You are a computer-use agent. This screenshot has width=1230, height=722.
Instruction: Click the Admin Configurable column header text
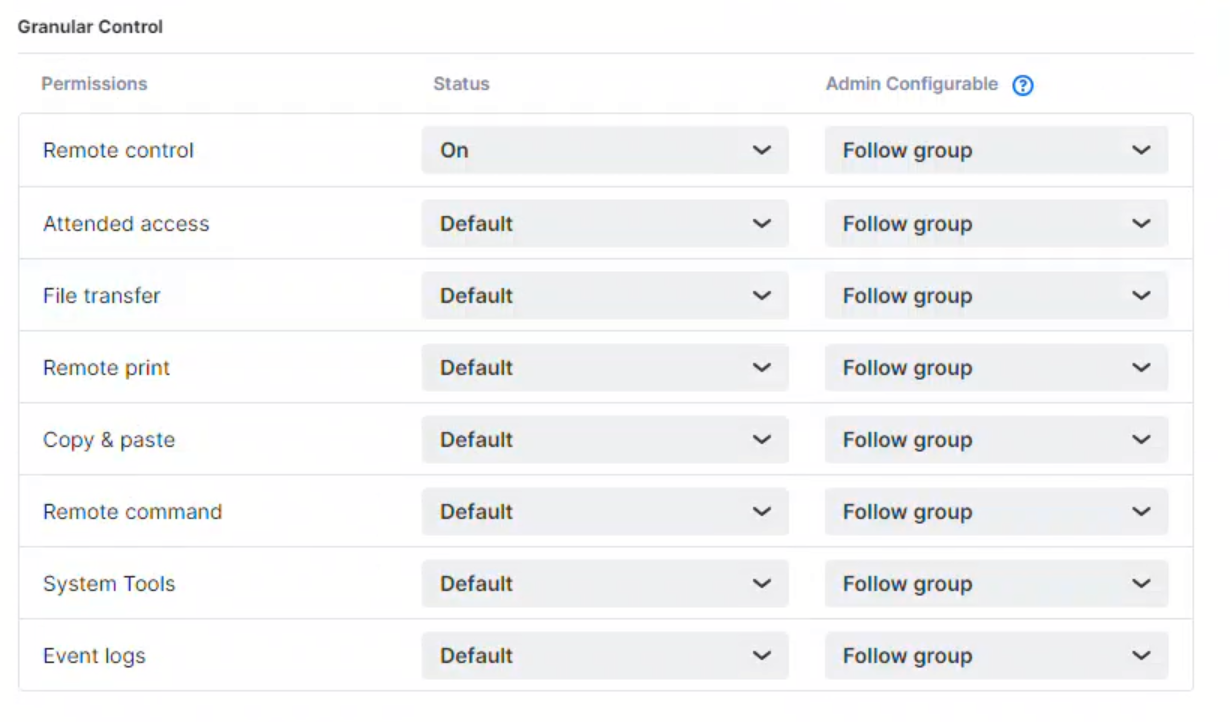(x=912, y=84)
